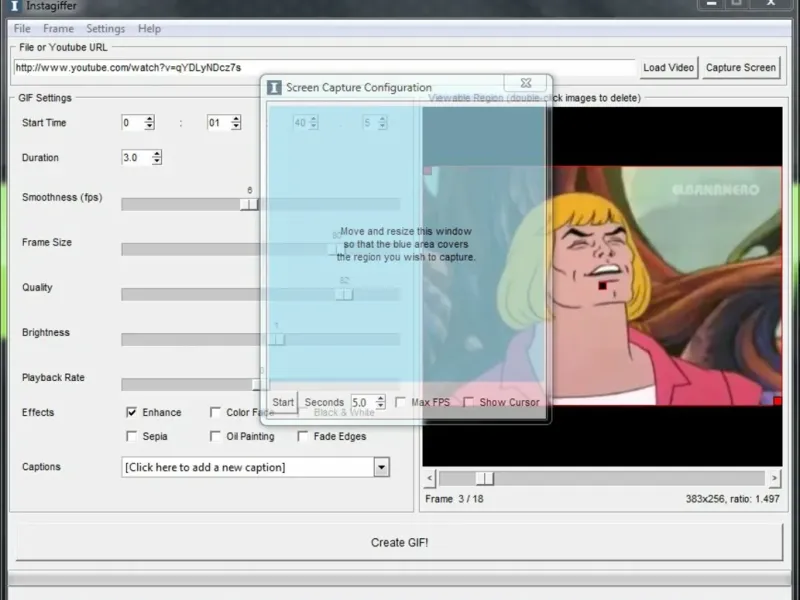Screen dimensions: 800x600
Task: Click the YouTube URL input field
Action: 324,67
